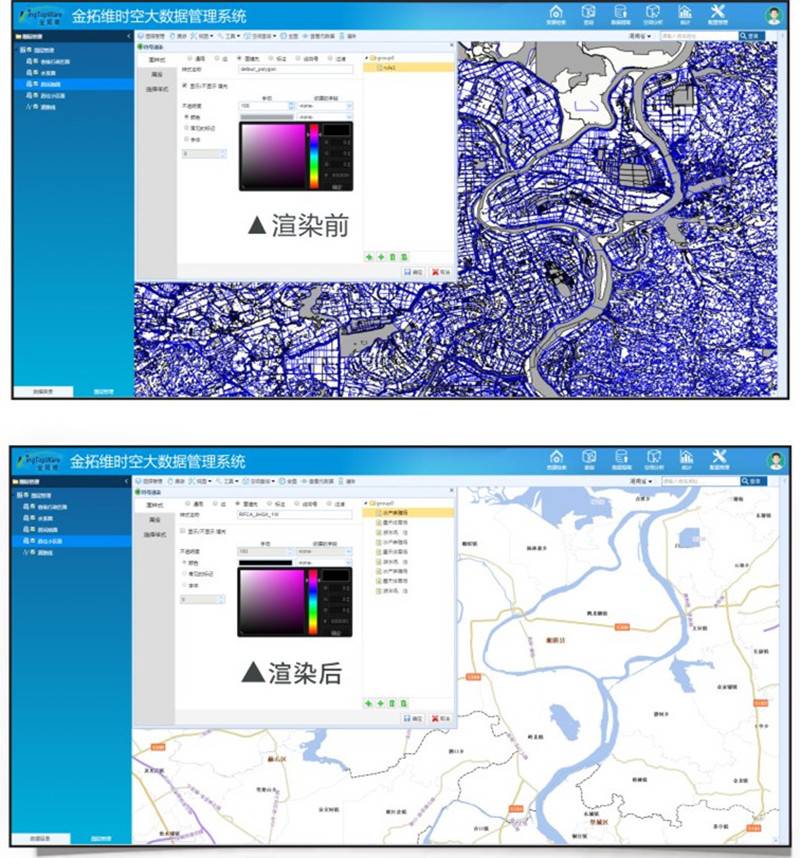Click the rainbow hue slider in 渲染前 color picker
Screen dimensions: 800x858
pyautogui.click(x=313, y=156)
